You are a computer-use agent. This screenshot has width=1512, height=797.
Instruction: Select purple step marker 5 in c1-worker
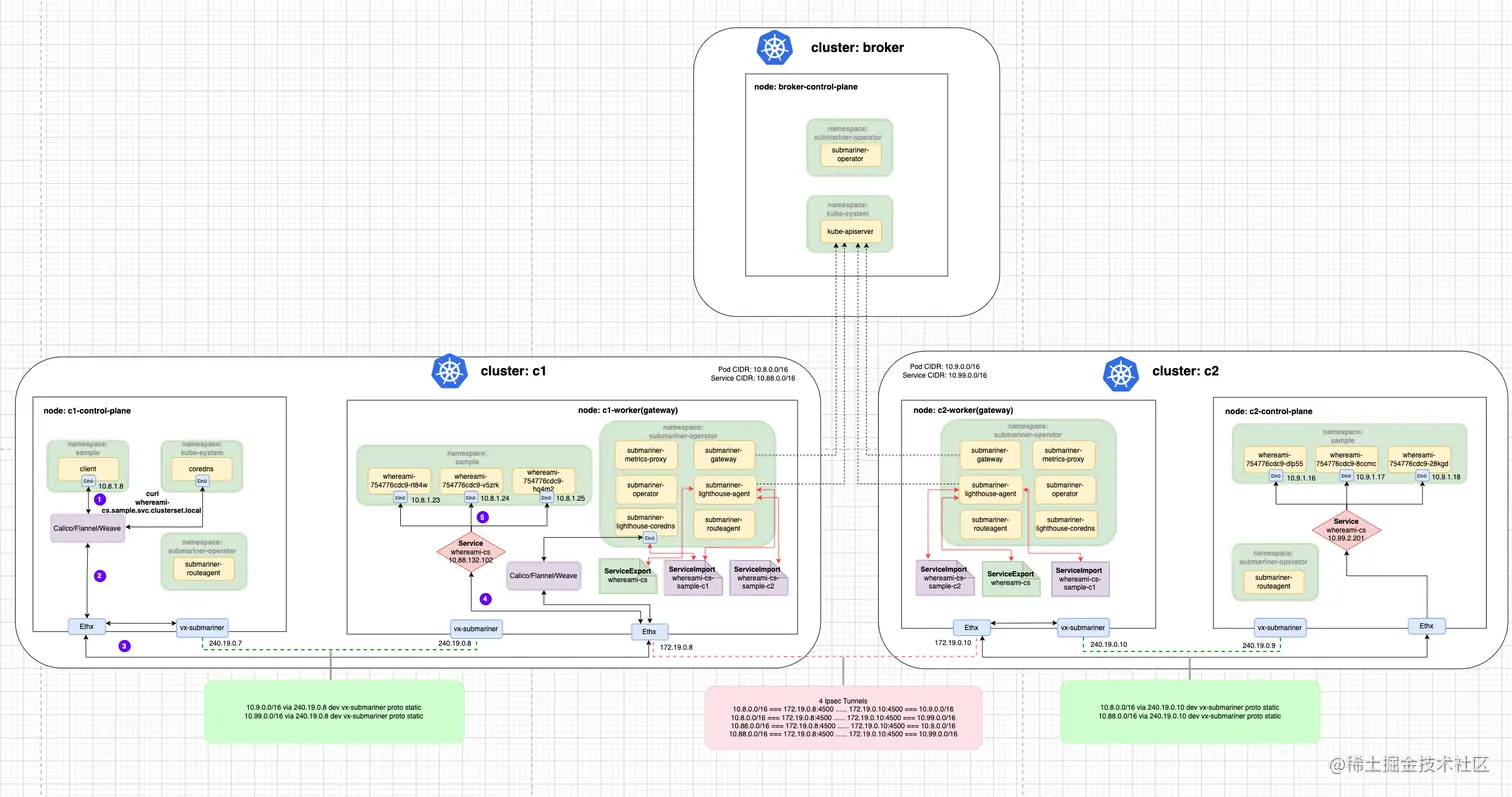point(483,517)
